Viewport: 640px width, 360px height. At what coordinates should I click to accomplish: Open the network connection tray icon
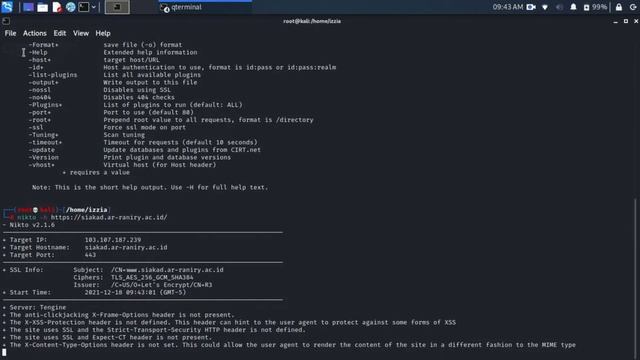click(545, 7)
